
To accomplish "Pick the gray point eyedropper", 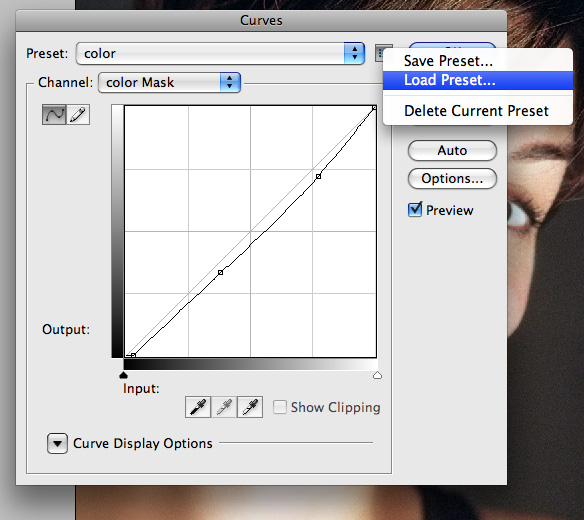I will (x=224, y=407).
